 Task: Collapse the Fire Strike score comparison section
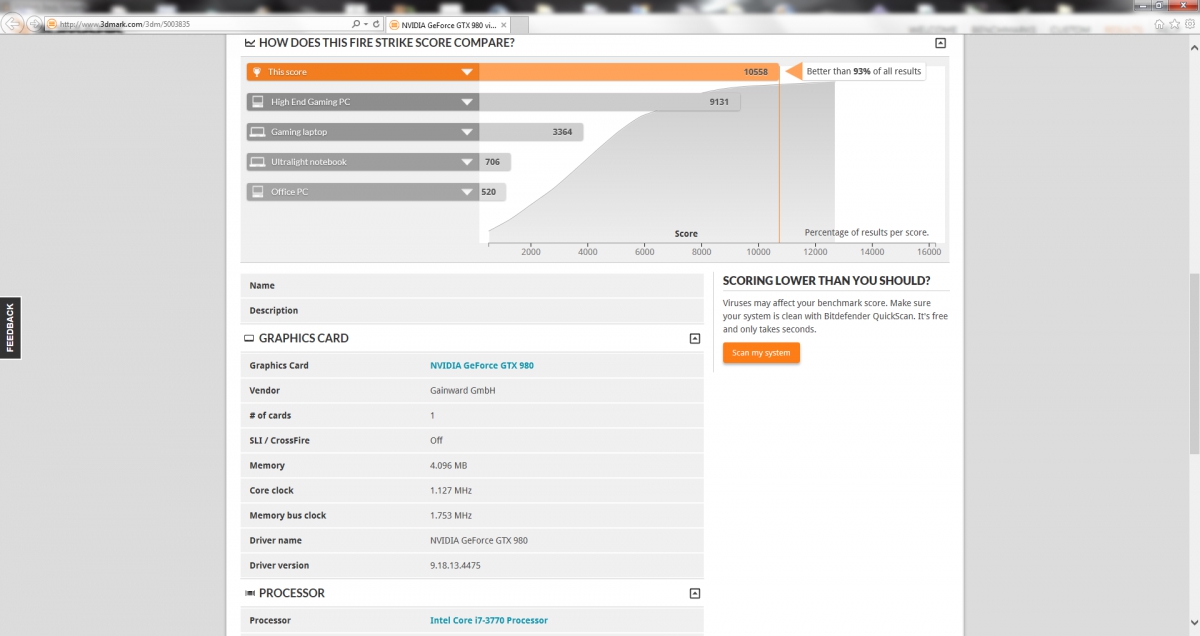940,43
